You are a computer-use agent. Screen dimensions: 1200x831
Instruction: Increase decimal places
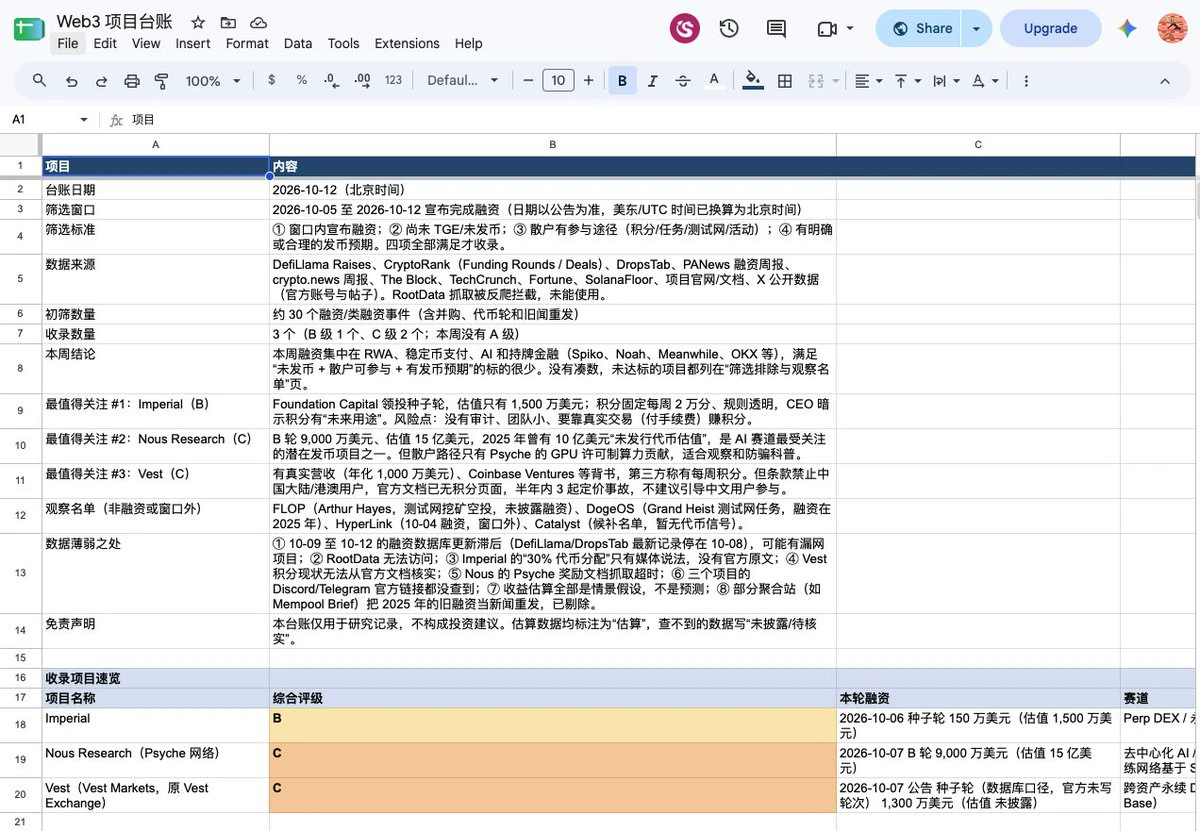(362, 80)
